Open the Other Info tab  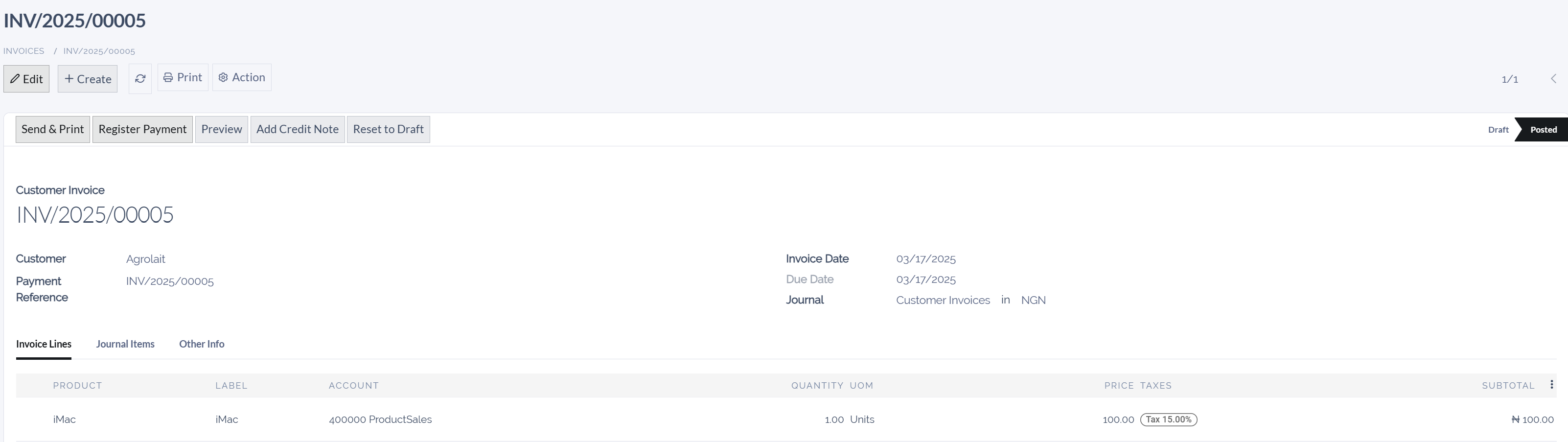point(201,344)
